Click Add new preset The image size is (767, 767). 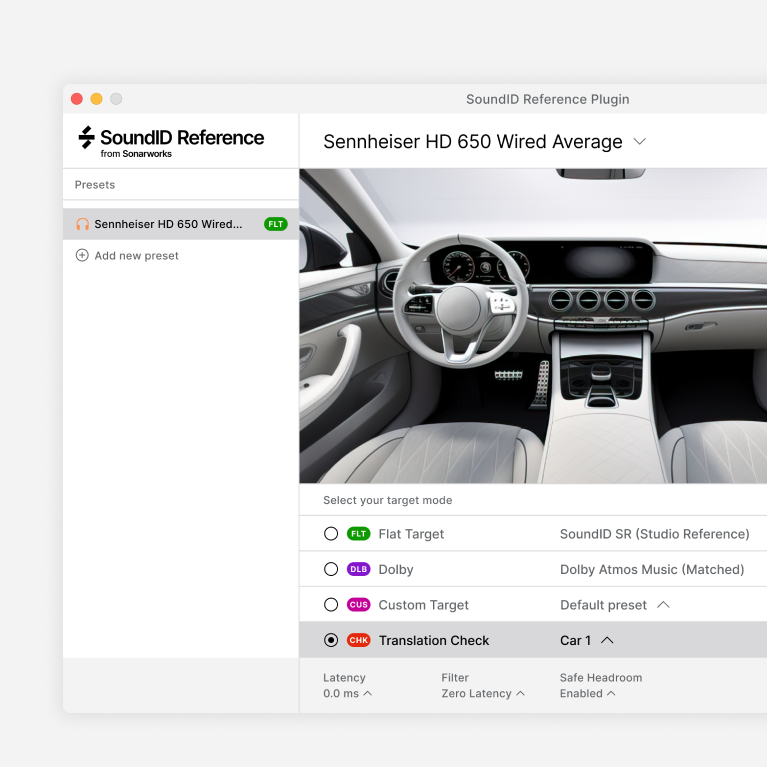click(x=136, y=256)
